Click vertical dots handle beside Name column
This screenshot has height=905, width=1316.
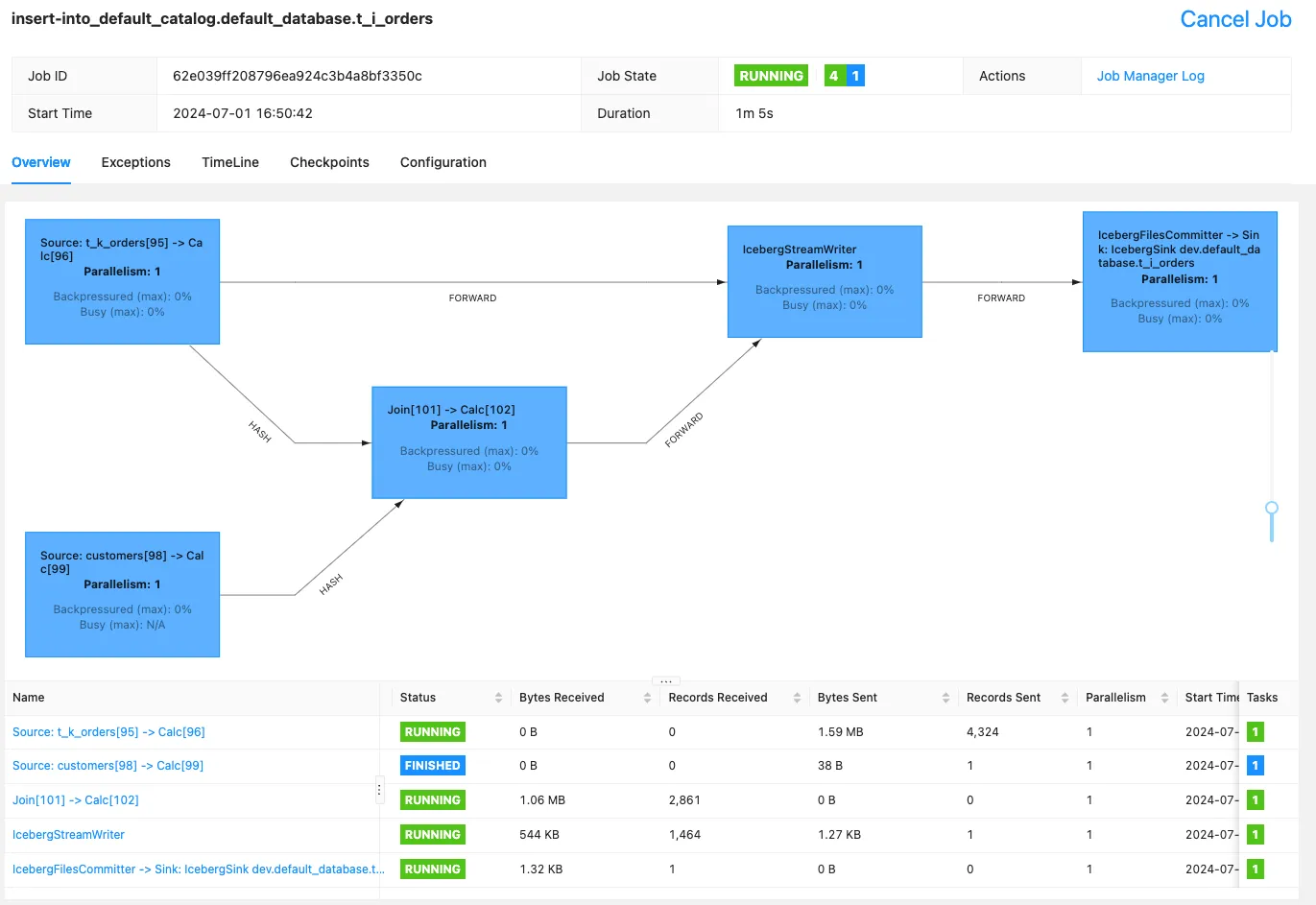pos(379,791)
